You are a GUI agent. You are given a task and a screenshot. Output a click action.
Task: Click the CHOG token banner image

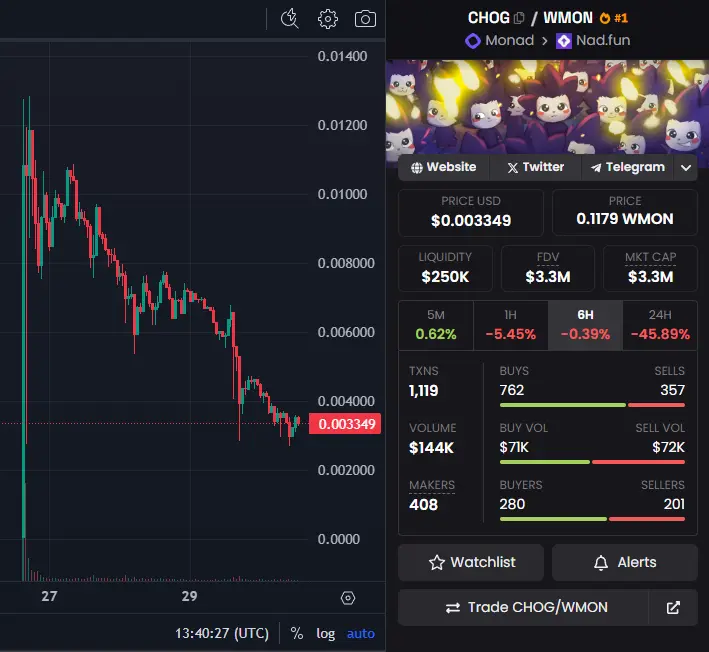(x=547, y=108)
